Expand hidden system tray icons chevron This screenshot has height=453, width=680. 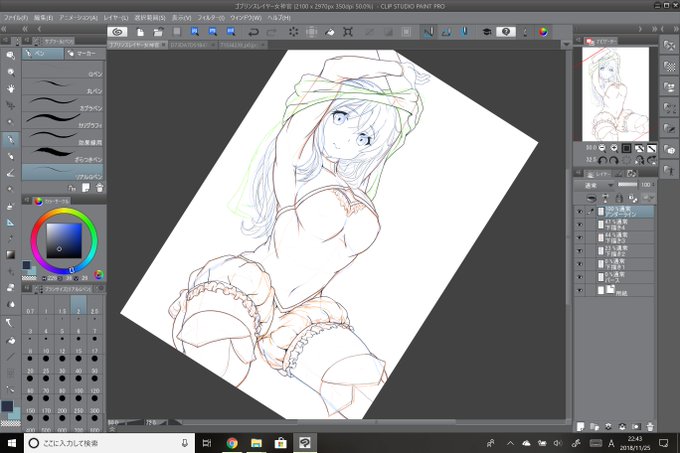click(510, 443)
